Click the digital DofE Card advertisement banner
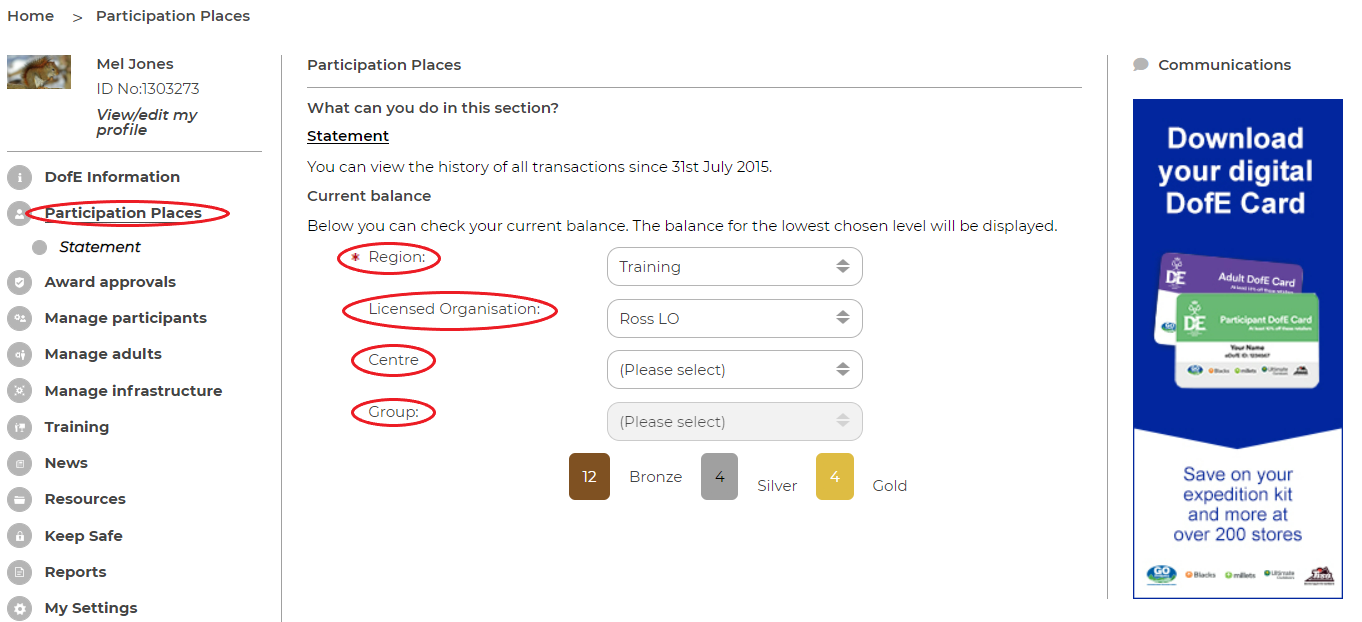1362x622 pixels. click(1238, 349)
